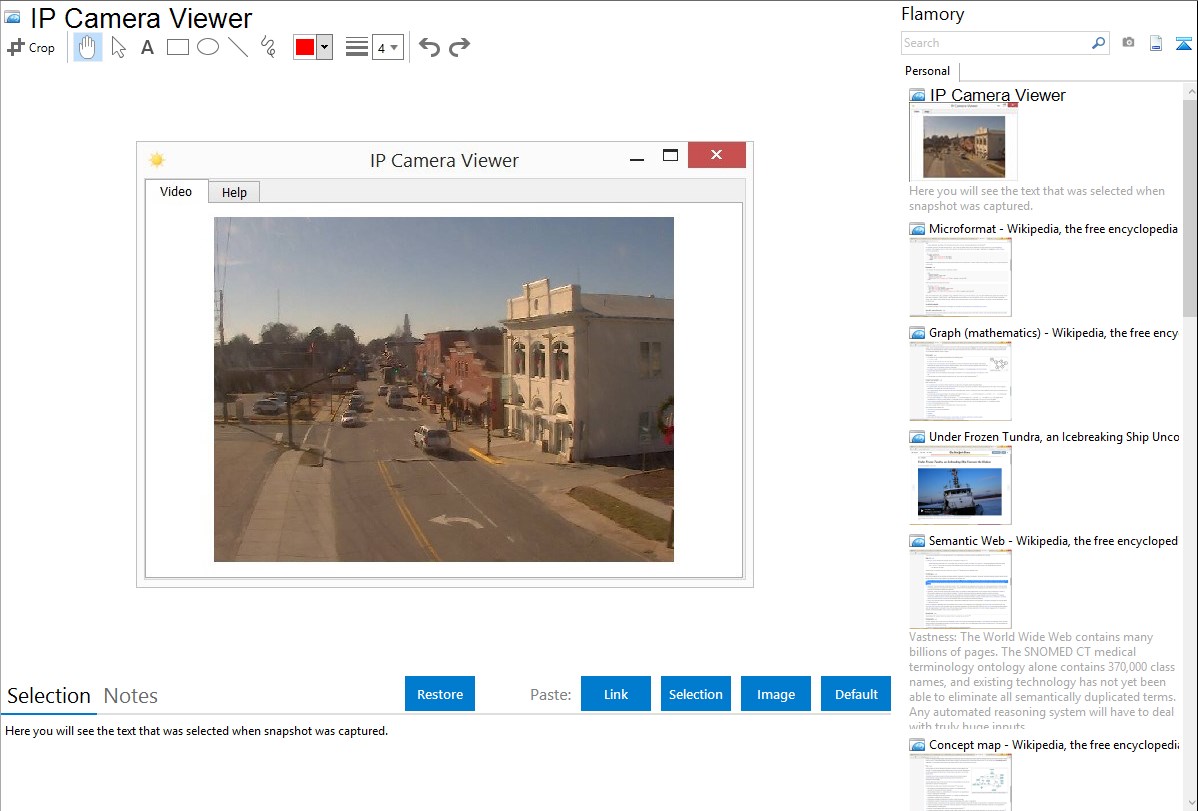Undo the last annotation
The height and width of the screenshot is (811, 1198).
[x=429, y=47]
